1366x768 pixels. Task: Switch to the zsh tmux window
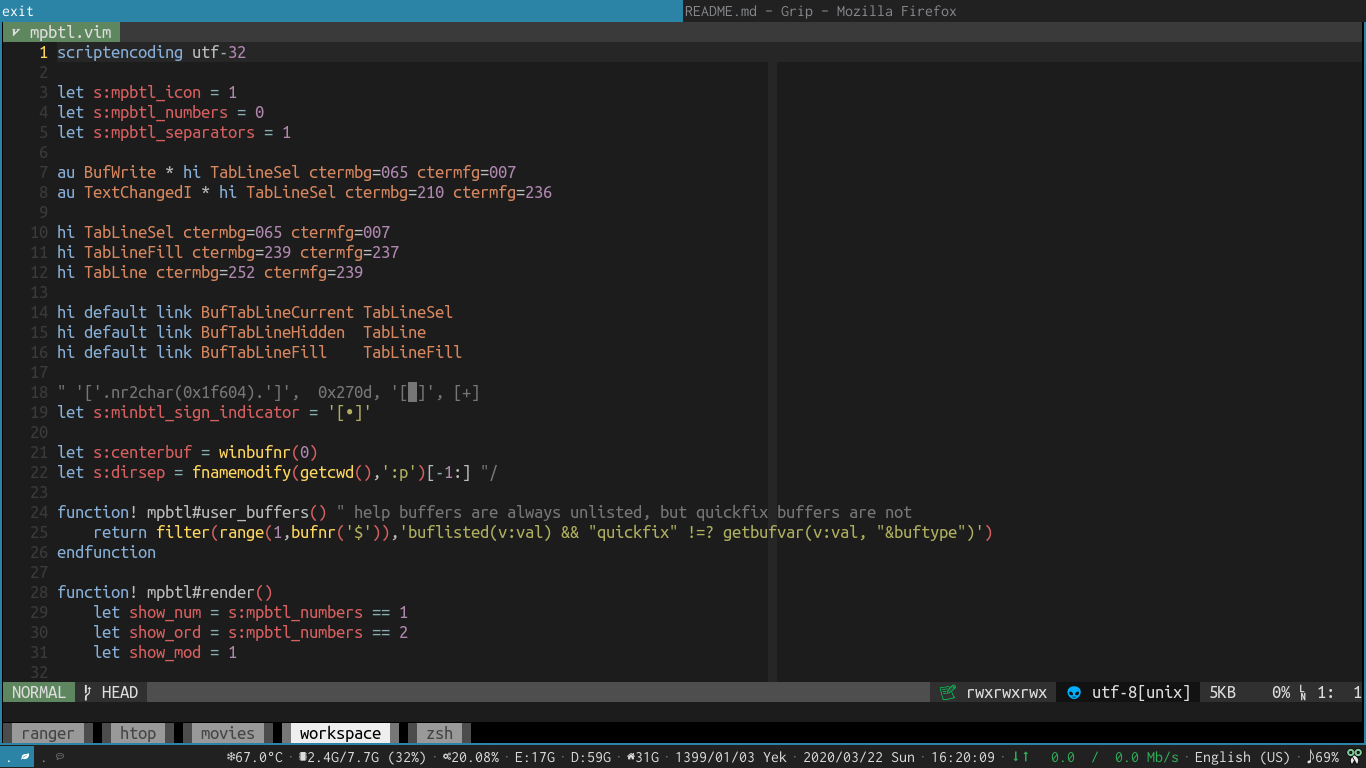point(440,733)
